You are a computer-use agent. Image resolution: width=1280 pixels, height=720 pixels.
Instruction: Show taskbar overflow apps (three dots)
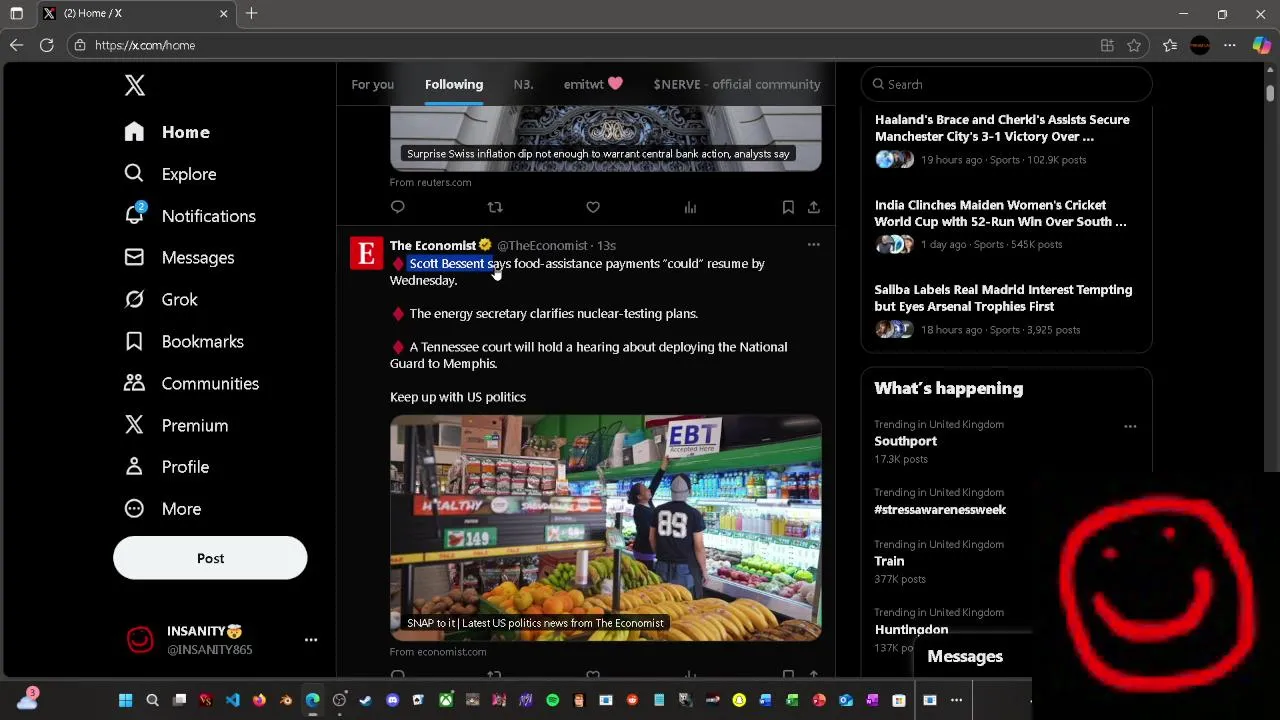point(956,701)
